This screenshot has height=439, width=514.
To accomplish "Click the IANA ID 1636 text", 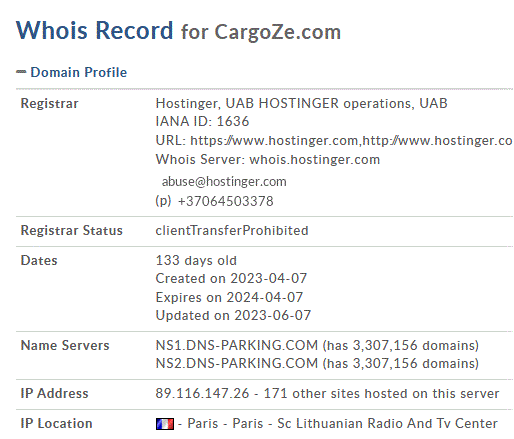I will tap(202, 121).
